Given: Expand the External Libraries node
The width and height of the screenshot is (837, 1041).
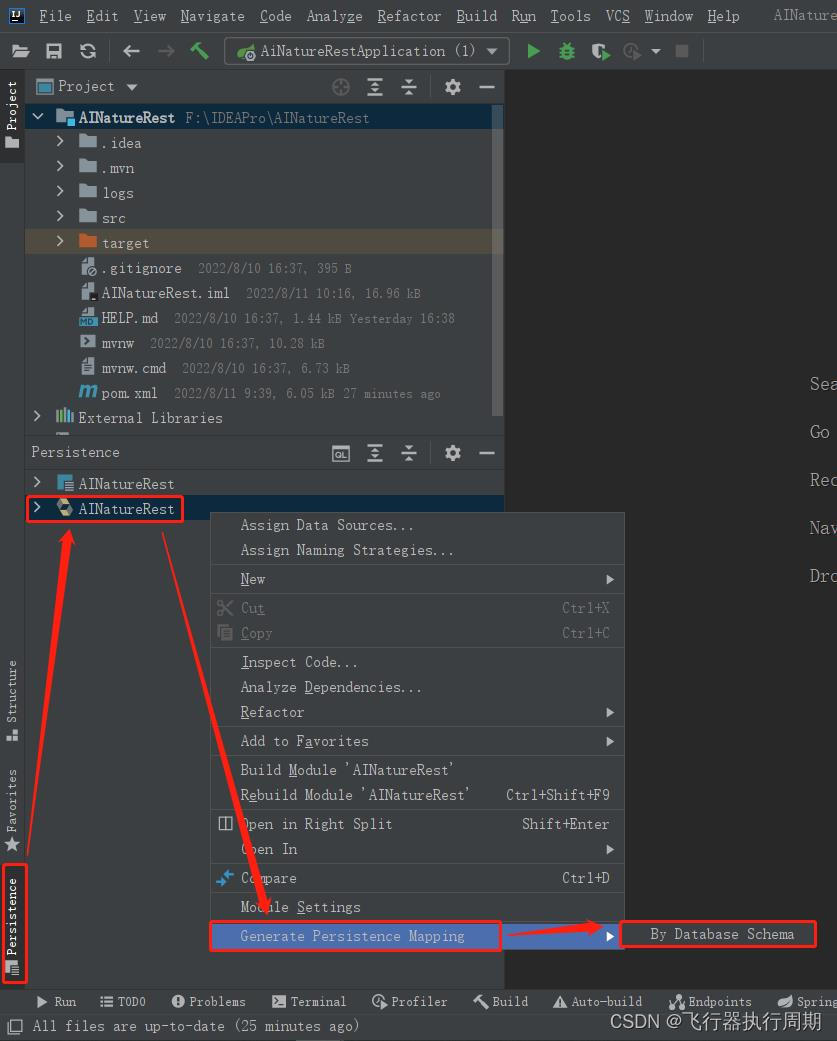Looking at the screenshot, I should click(37, 418).
